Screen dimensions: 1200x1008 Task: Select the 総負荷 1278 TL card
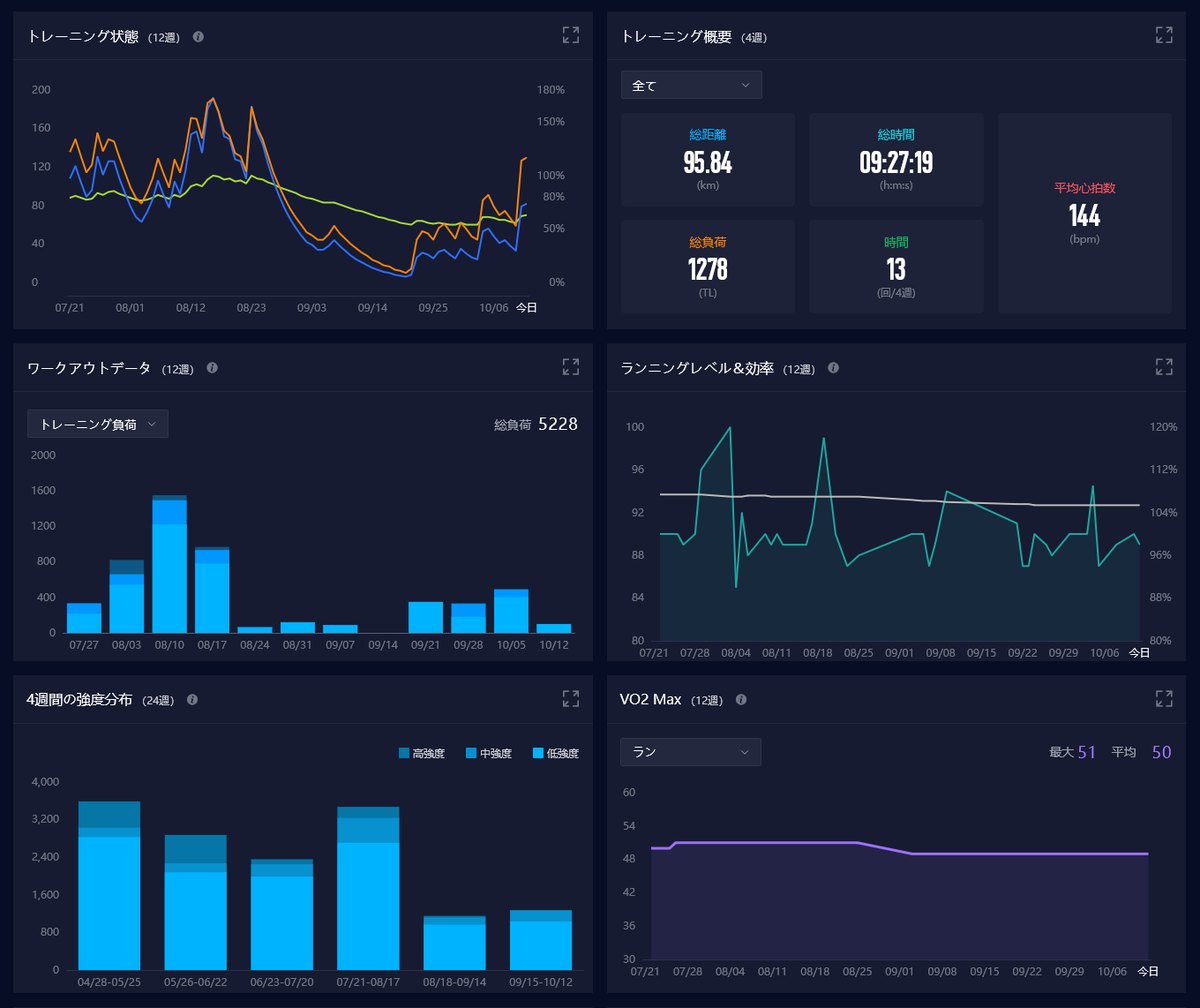pos(708,267)
